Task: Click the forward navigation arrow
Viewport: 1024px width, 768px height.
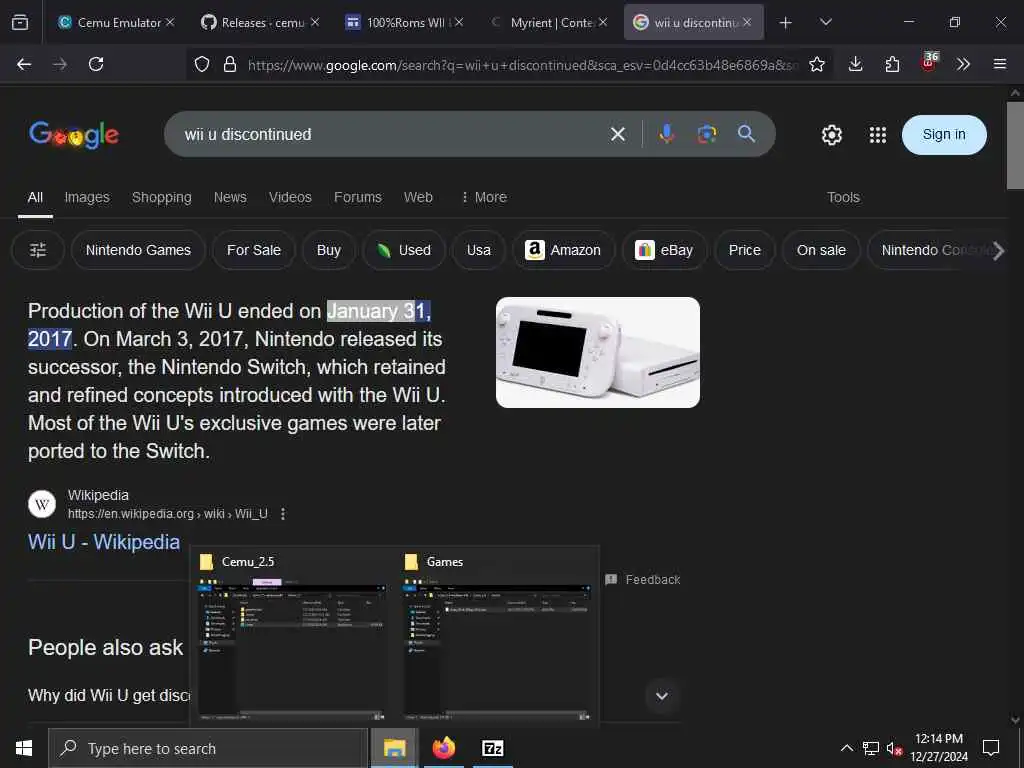Action: point(60,64)
